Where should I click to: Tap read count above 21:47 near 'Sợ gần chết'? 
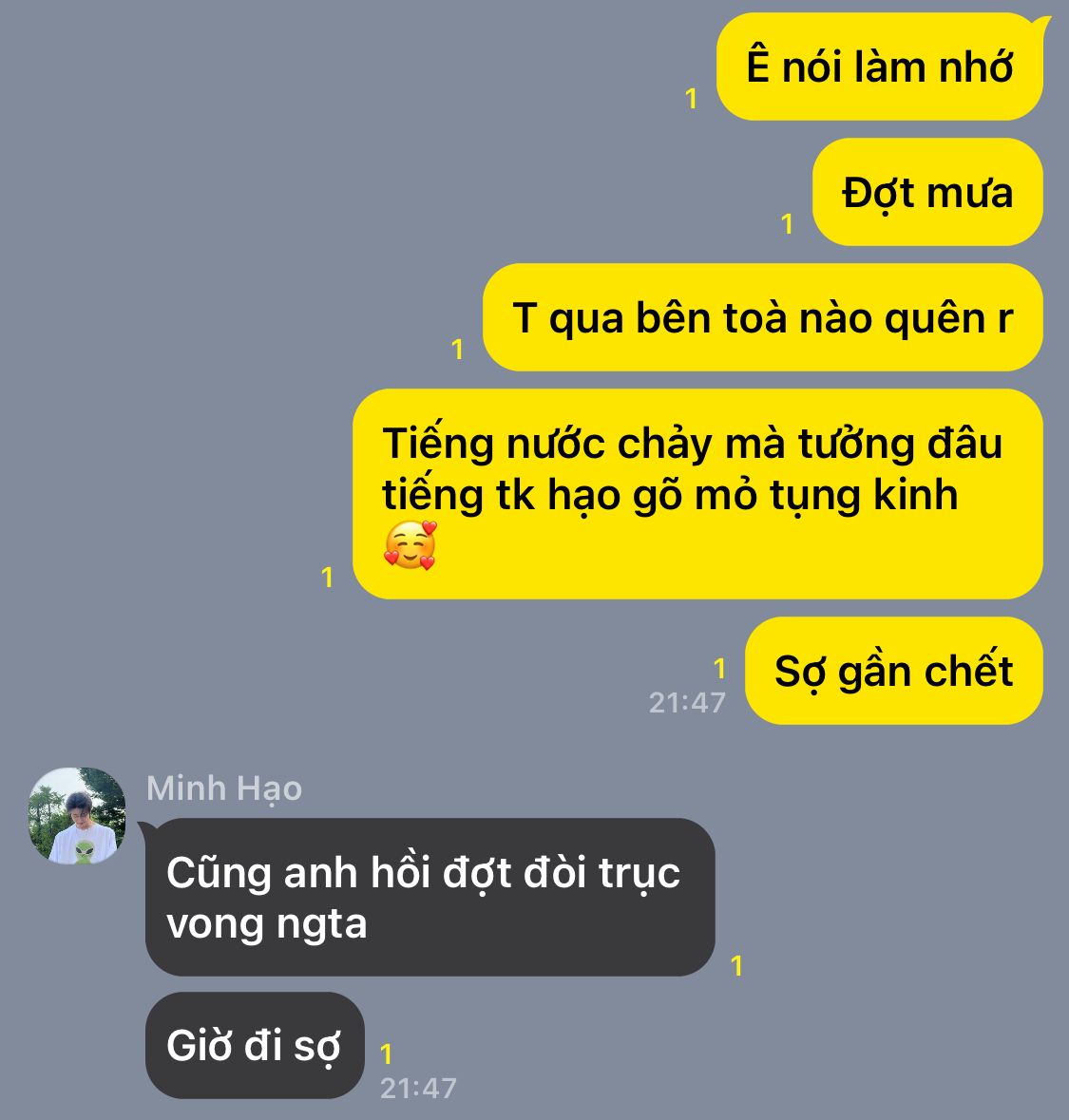(x=719, y=669)
